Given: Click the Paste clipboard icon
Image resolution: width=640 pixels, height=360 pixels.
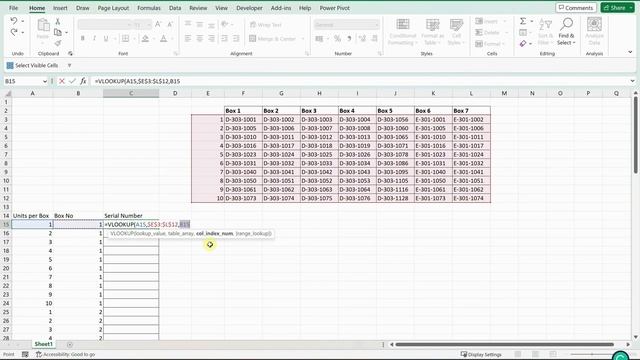Looking at the screenshot, I should (x=43, y=25).
